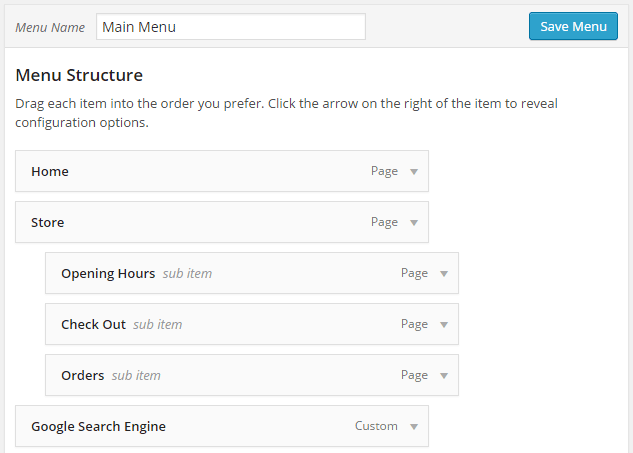Expand Google Search Engine arrow
Viewport: 633px width, 453px height.
click(414, 426)
